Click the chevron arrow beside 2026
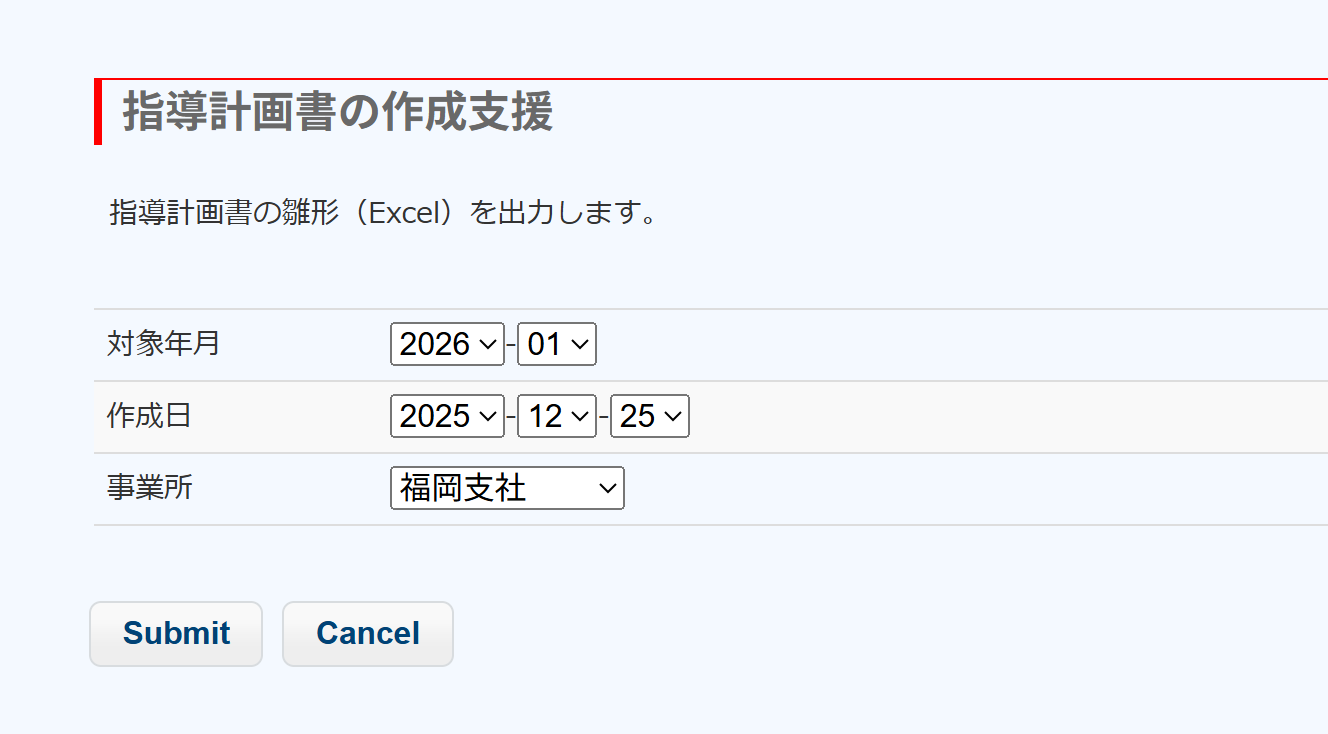This screenshot has width=1328, height=734. 488,344
